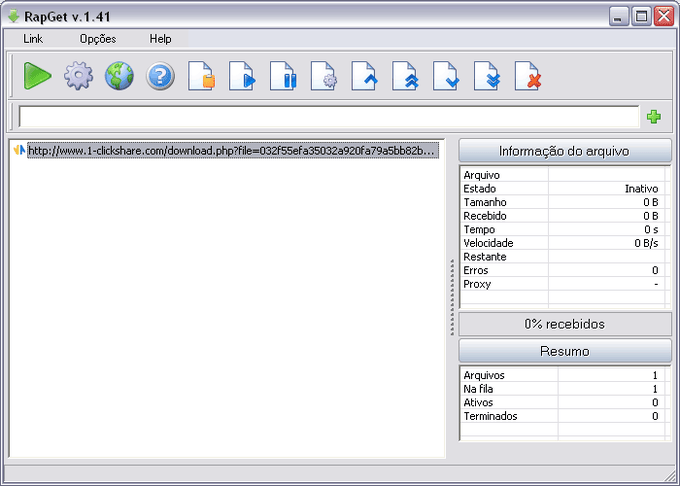This screenshot has width=680, height=486.
Task: Click the Ativos row in summary
Action: (x=562, y=402)
